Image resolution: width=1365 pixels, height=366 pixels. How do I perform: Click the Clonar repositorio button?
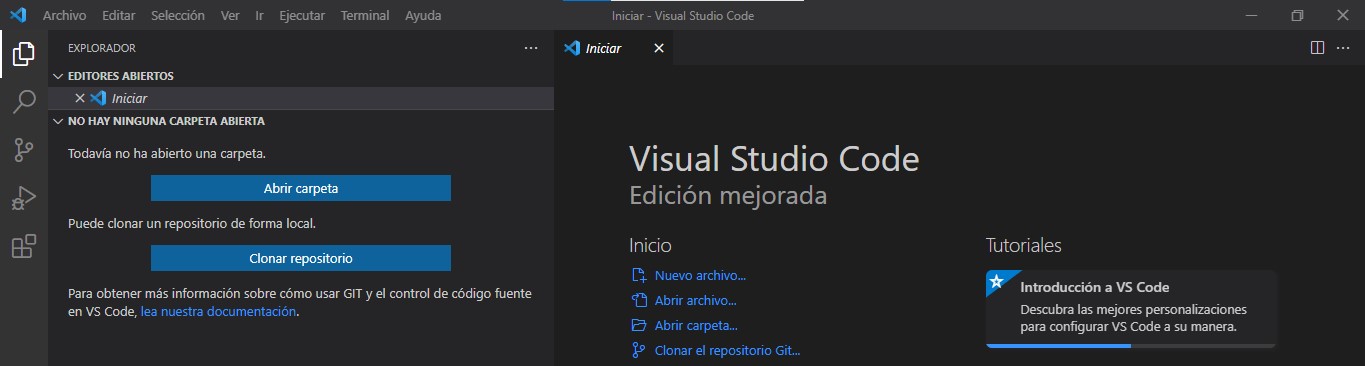(301, 258)
